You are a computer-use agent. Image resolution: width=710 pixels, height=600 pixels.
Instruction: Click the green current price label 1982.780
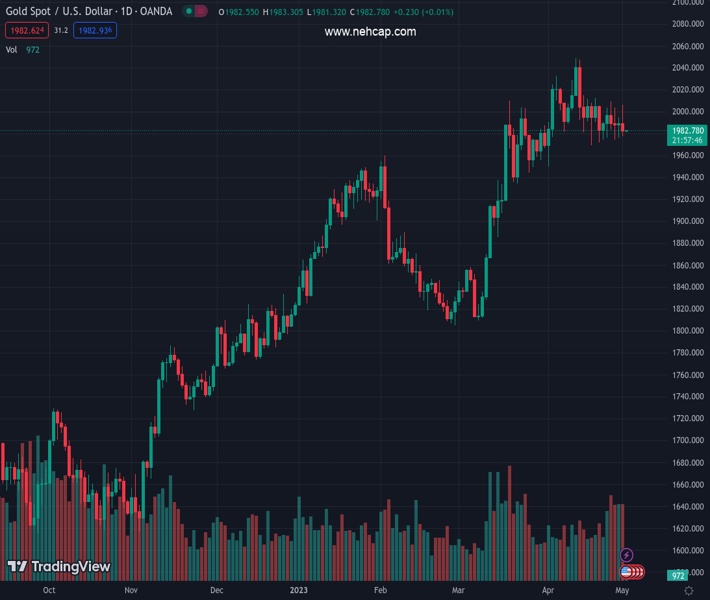pos(687,130)
